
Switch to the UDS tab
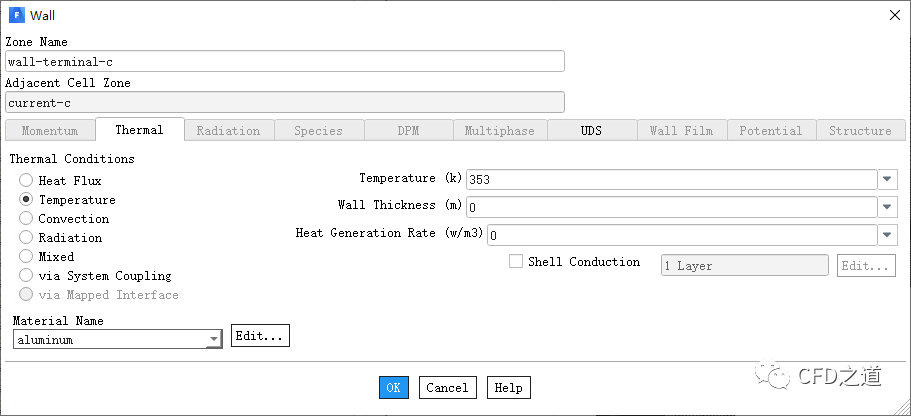pos(591,131)
